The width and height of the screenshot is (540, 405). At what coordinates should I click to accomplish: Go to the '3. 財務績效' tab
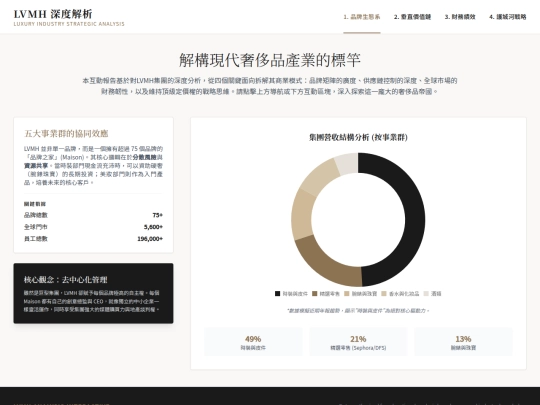(x=460, y=17)
